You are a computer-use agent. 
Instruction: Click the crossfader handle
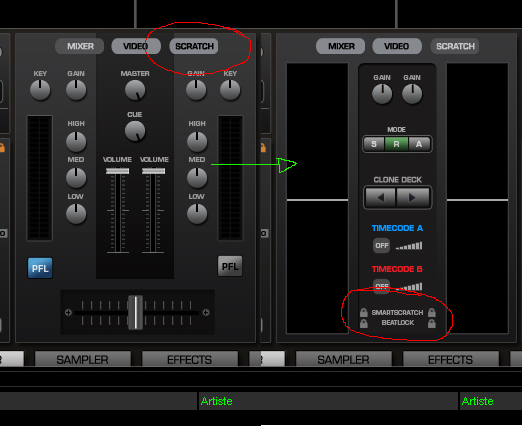pyautogui.click(x=136, y=313)
